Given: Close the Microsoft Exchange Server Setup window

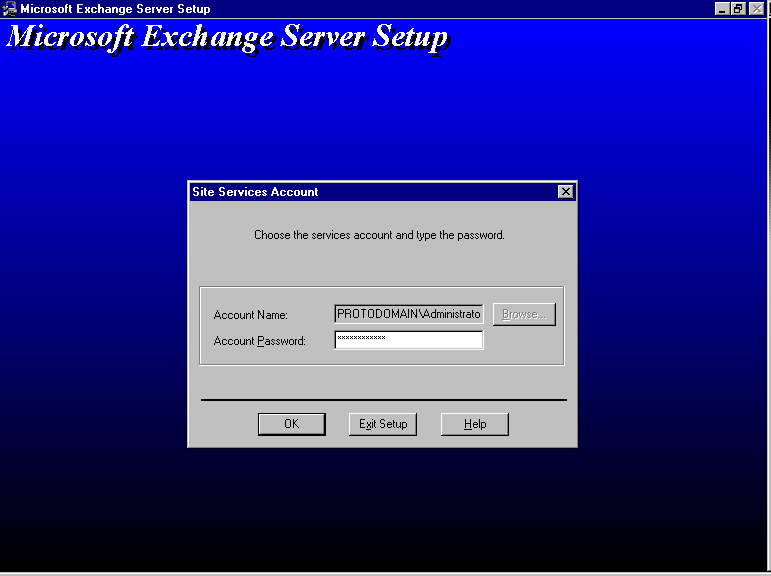Looking at the screenshot, I should 756,9.
